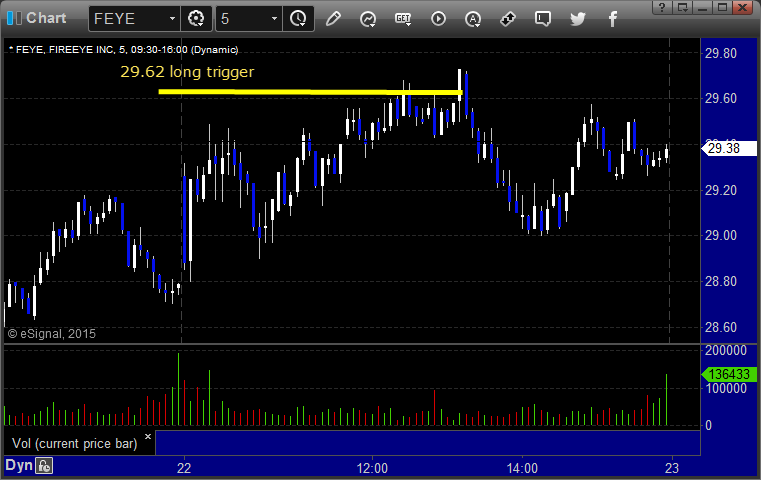This screenshot has height=480, width=761.
Task: Open the gear settings menu in toolbar
Action: click(x=196, y=19)
